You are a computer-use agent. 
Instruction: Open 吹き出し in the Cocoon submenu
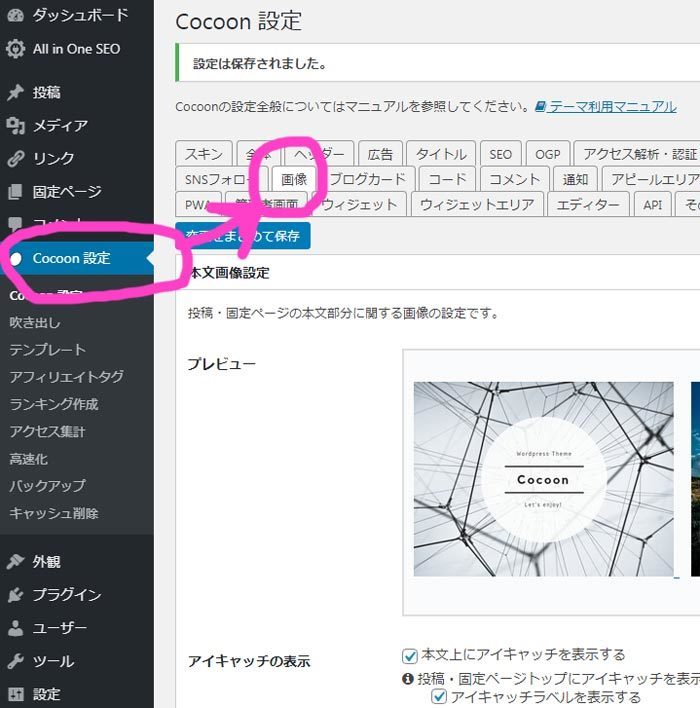pyautogui.click(x=35, y=322)
